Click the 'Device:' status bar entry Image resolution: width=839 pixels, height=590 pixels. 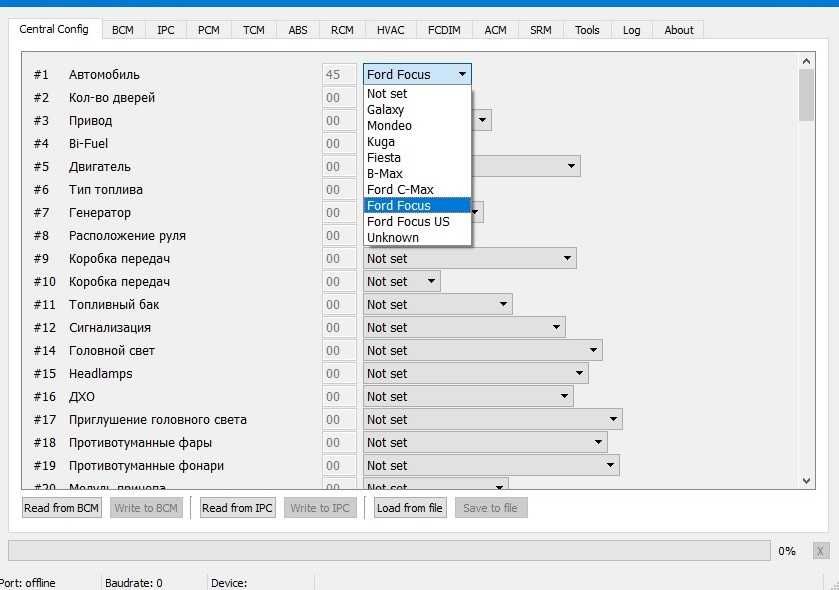tap(229, 583)
